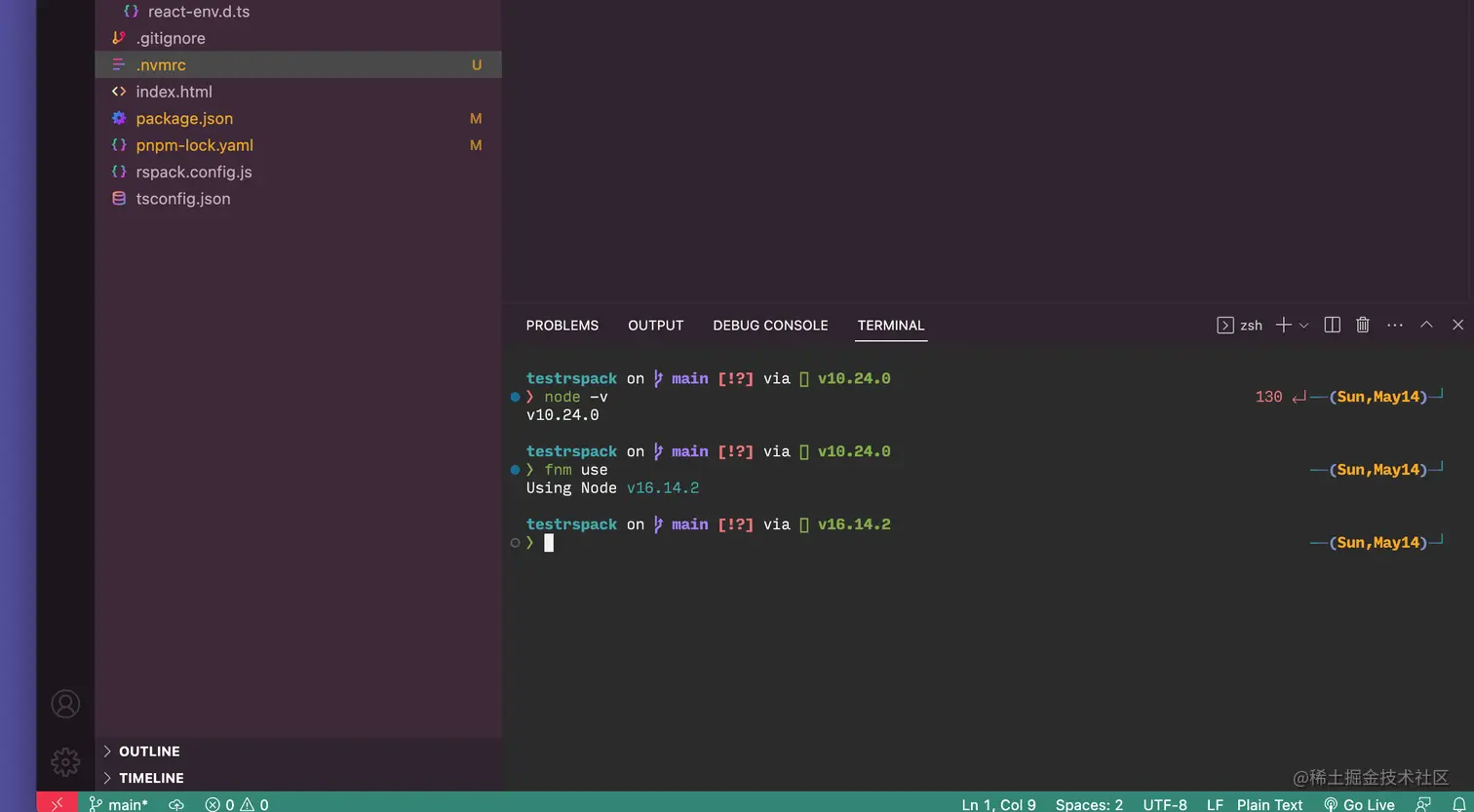The image size is (1474, 812).
Task: Click the index.html code file icon
Action: point(119,92)
